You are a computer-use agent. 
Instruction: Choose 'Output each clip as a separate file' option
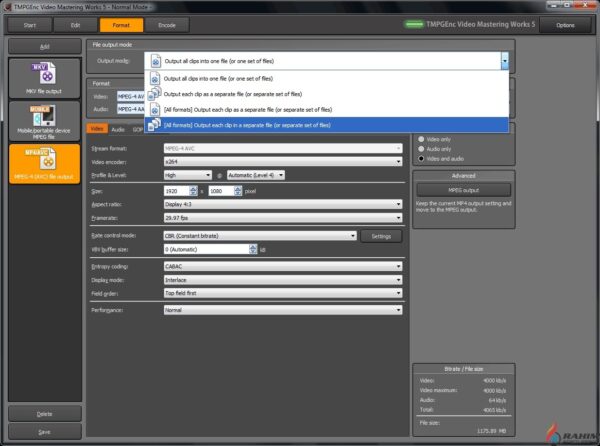coord(326,94)
